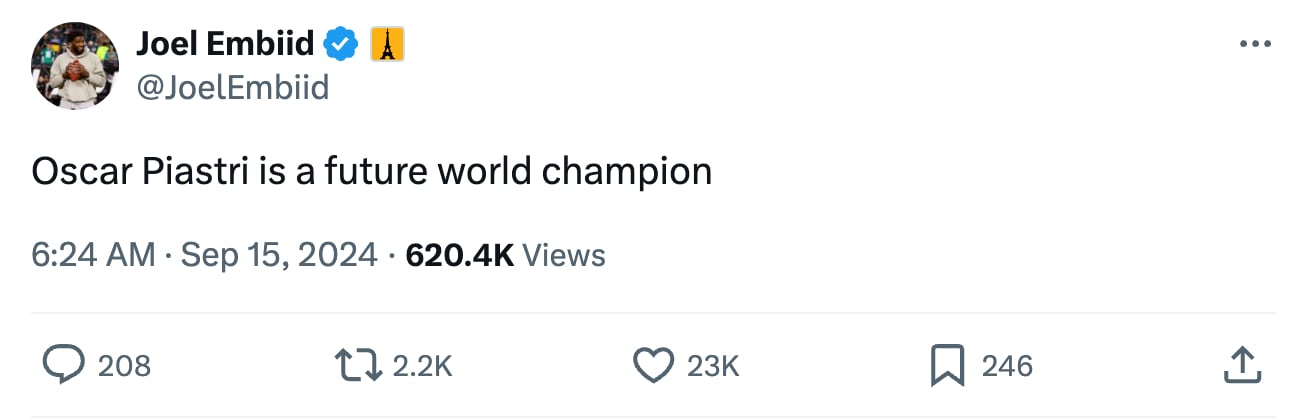1310x420 pixels.
Task: Open the @JoelEmbiid handle link
Action: pos(232,89)
